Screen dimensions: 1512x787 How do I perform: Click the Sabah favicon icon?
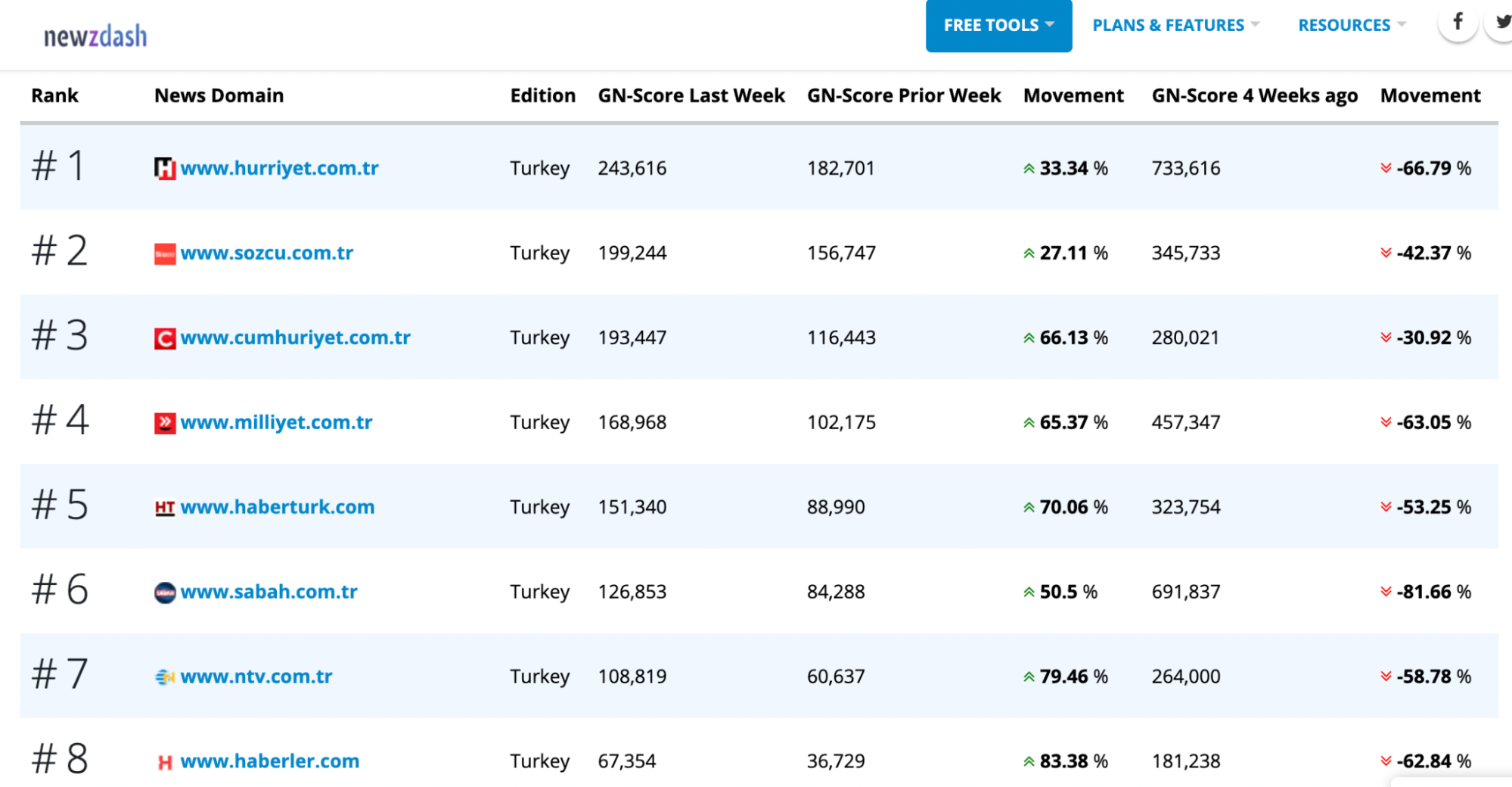pos(165,593)
